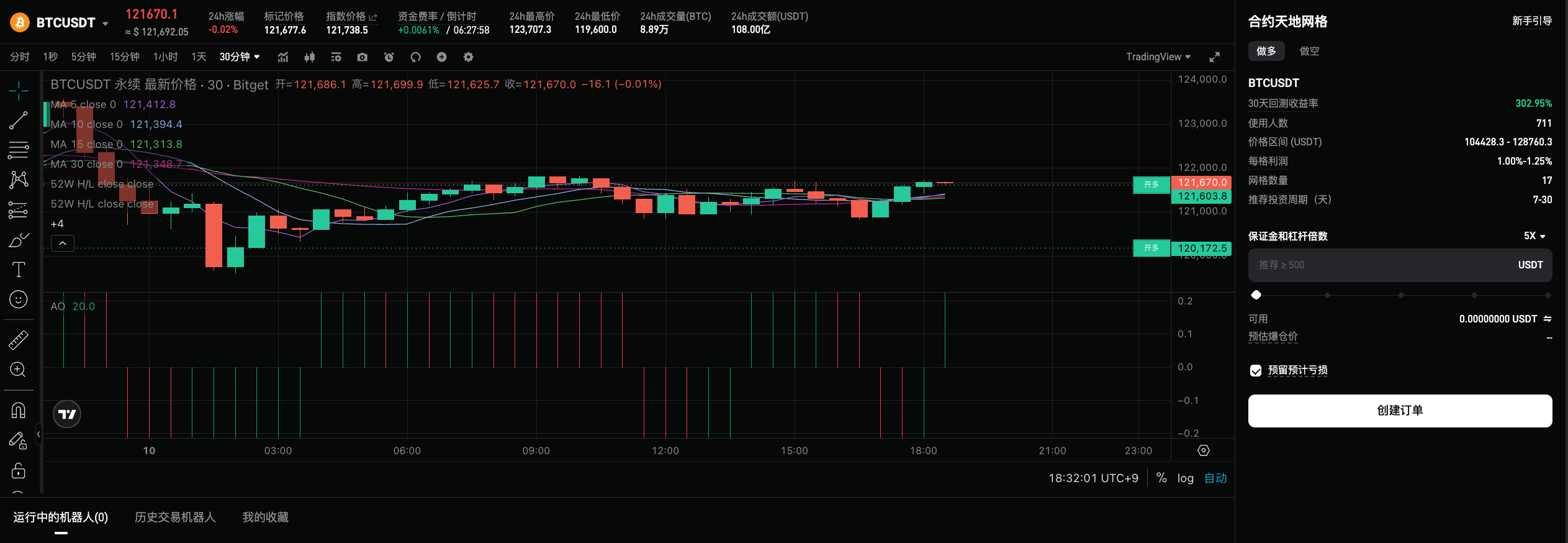Select the 1天 time interval
This screenshot has height=543, width=1568.
tap(199, 57)
